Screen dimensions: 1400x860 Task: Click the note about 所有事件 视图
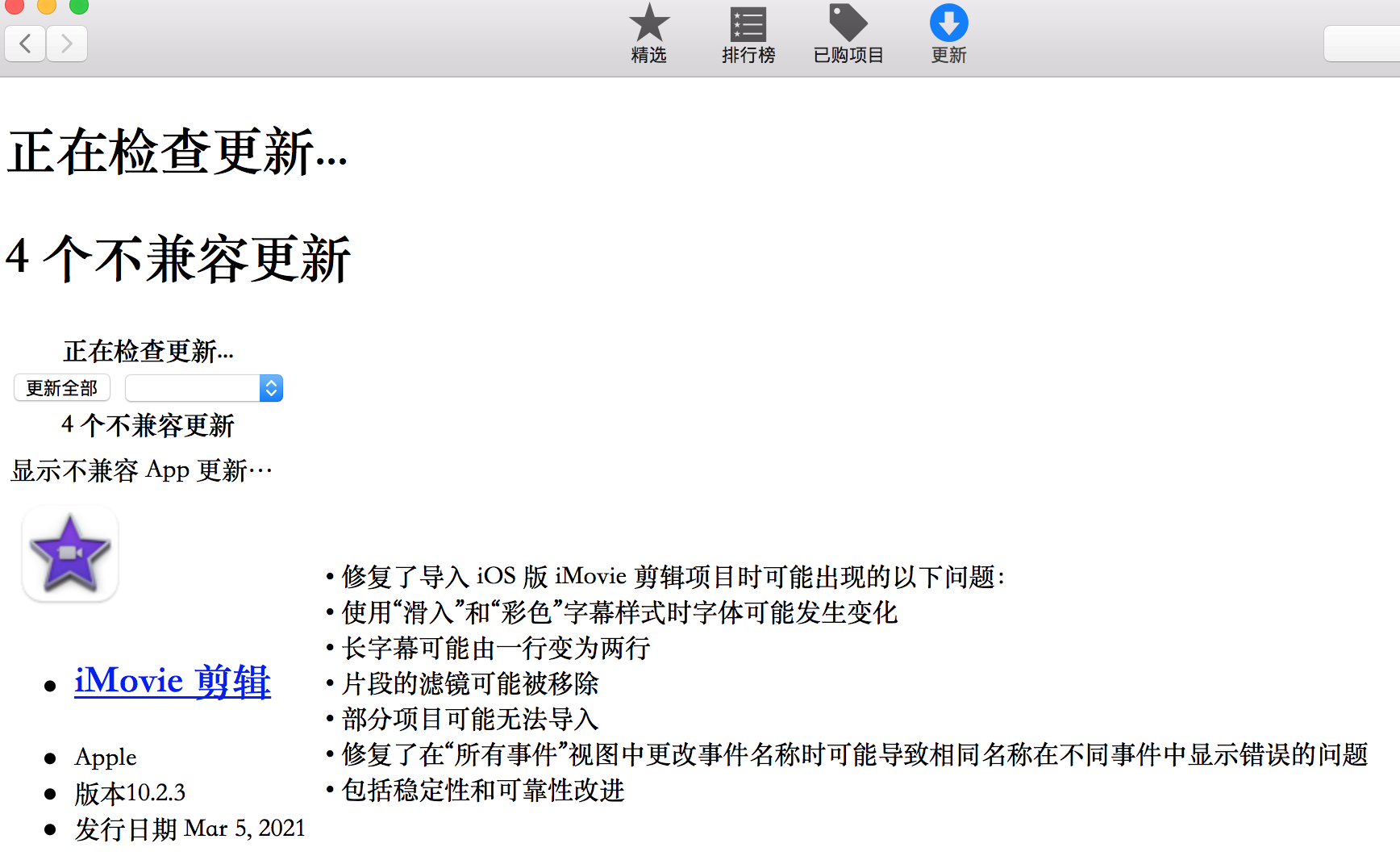pos(847,754)
